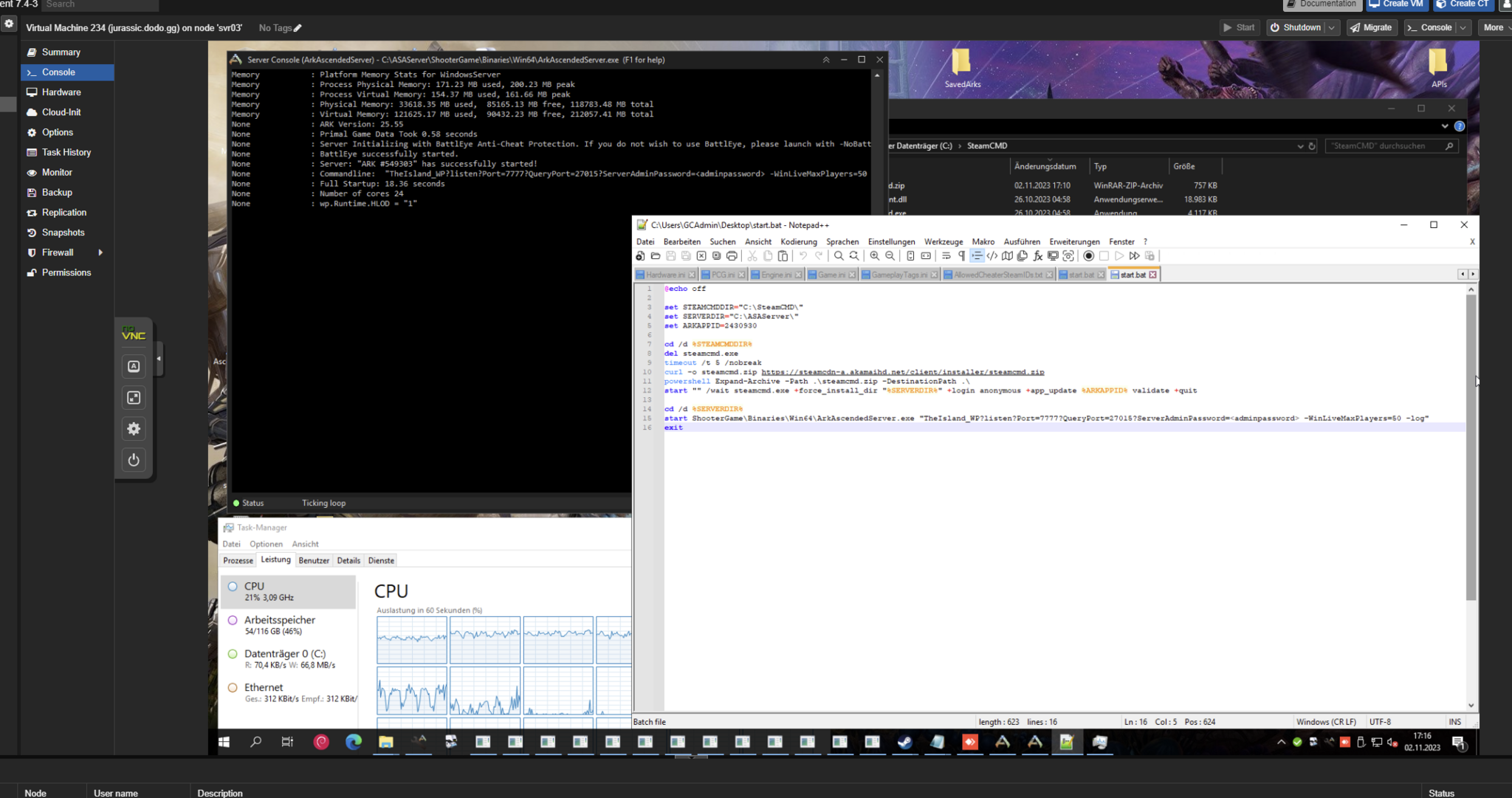Click the Migrate button
This screenshot has height=798, width=1512.
pos(1372,27)
